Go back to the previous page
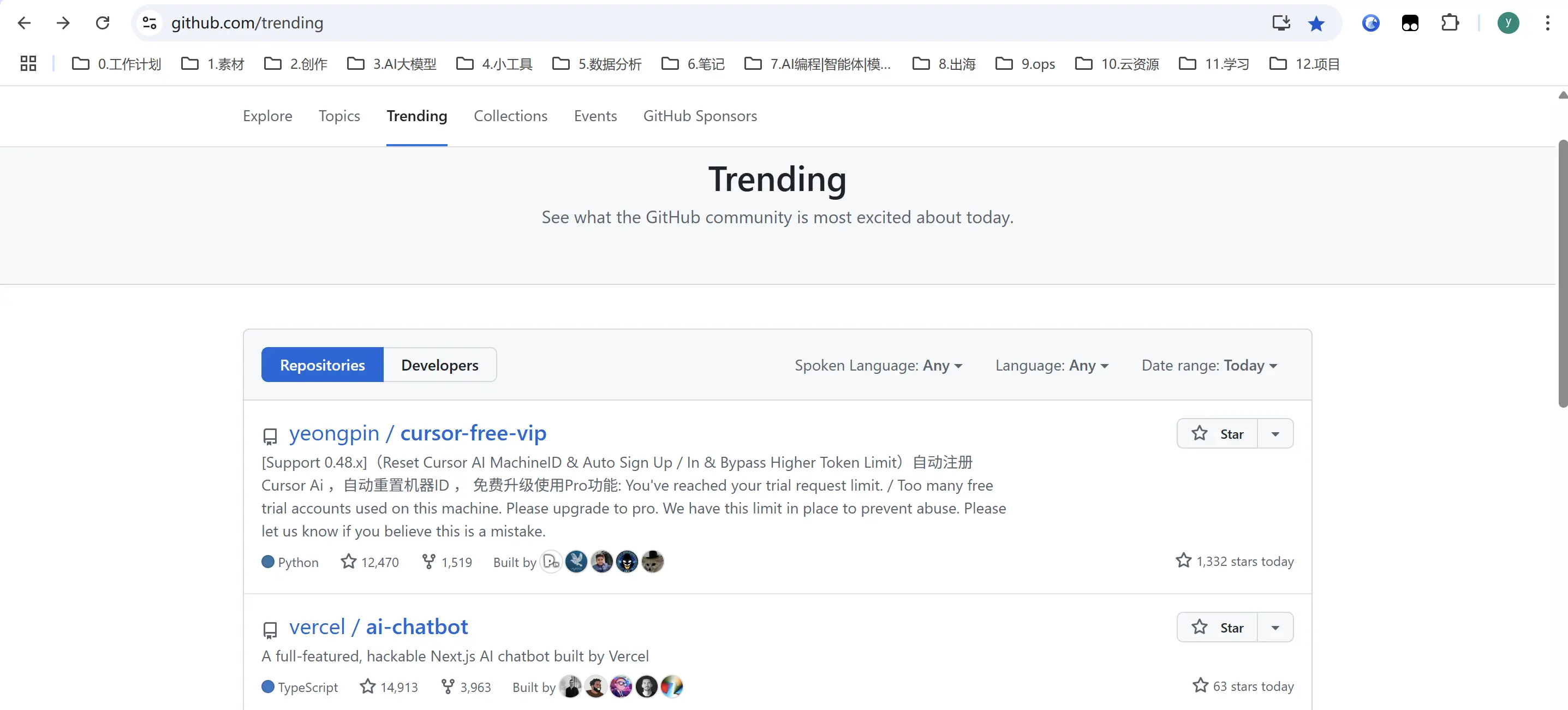Viewport: 1568px width, 710px height. point(25,23)
